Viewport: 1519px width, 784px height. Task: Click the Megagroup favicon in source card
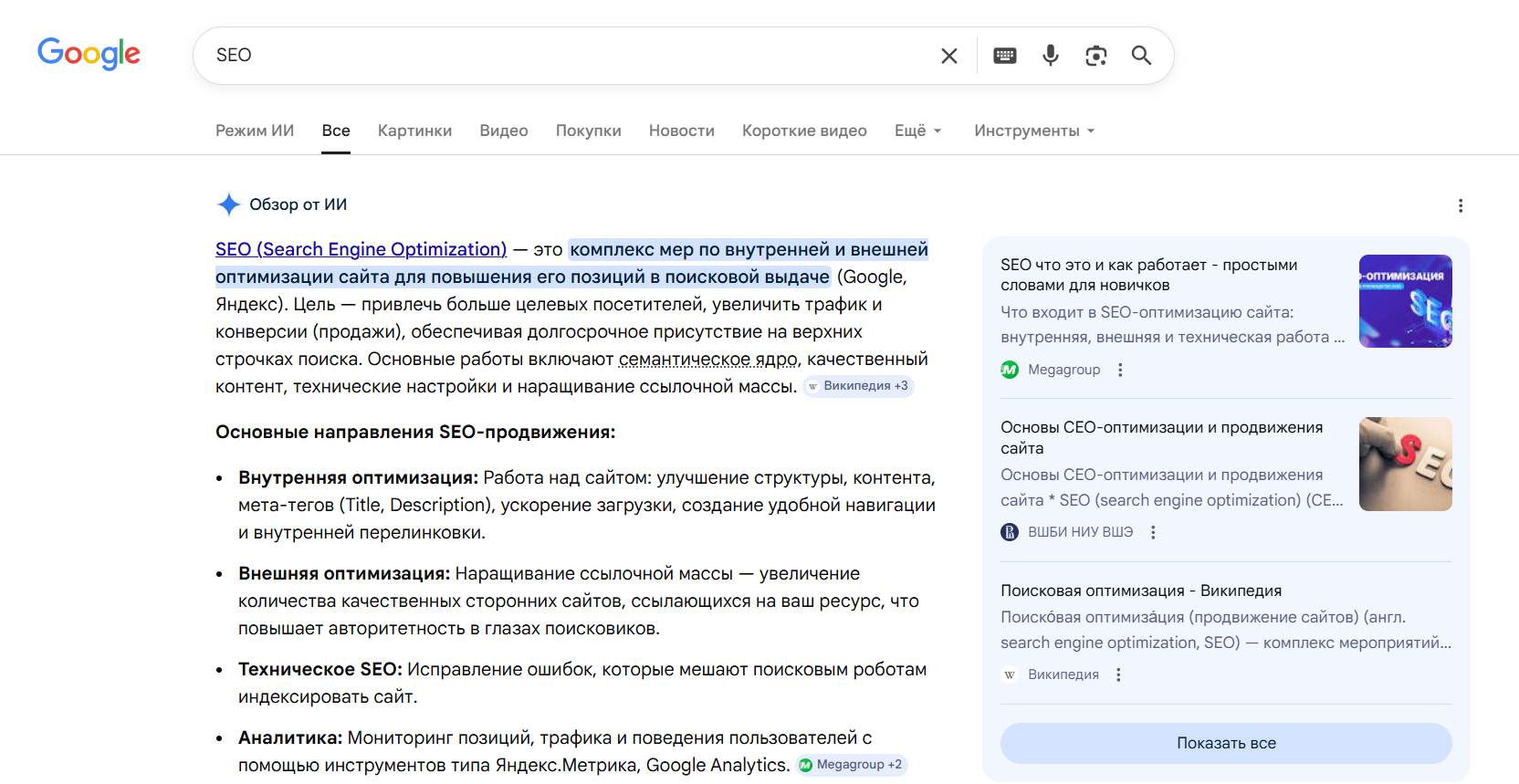tap(1010, 370)
